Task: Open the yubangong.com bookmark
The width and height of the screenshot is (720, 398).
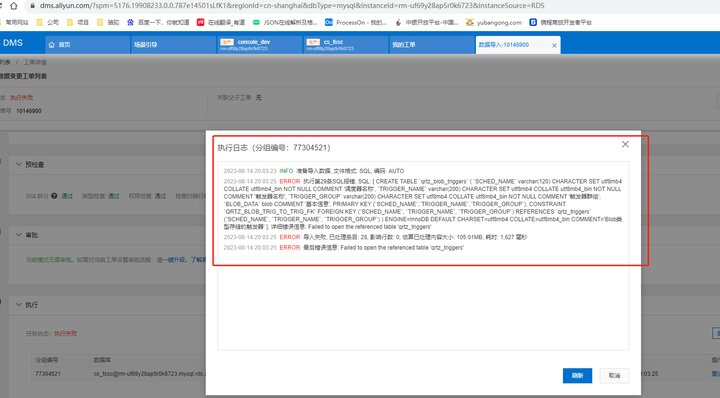Action: (494, 22)
